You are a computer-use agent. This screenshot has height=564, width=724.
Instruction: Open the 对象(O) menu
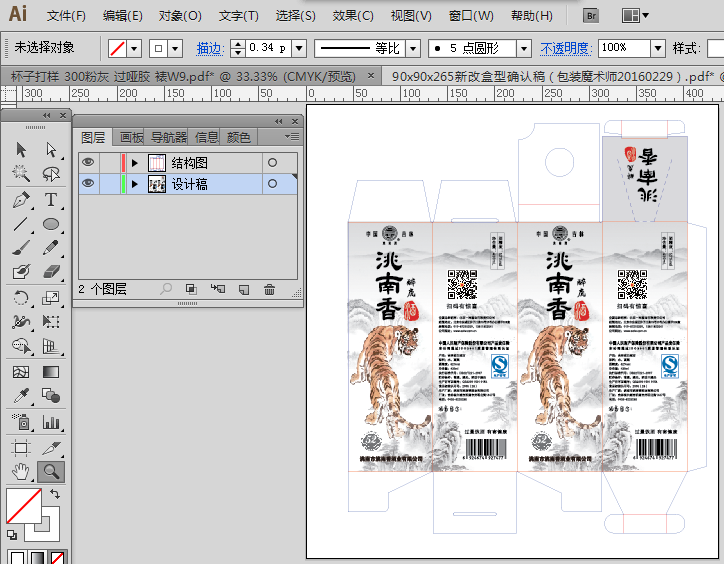[x=180, y=16]
